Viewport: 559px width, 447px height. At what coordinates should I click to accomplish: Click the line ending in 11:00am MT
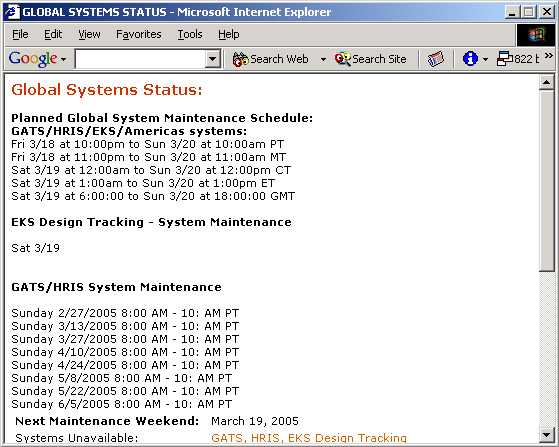(x=149, y=157)
